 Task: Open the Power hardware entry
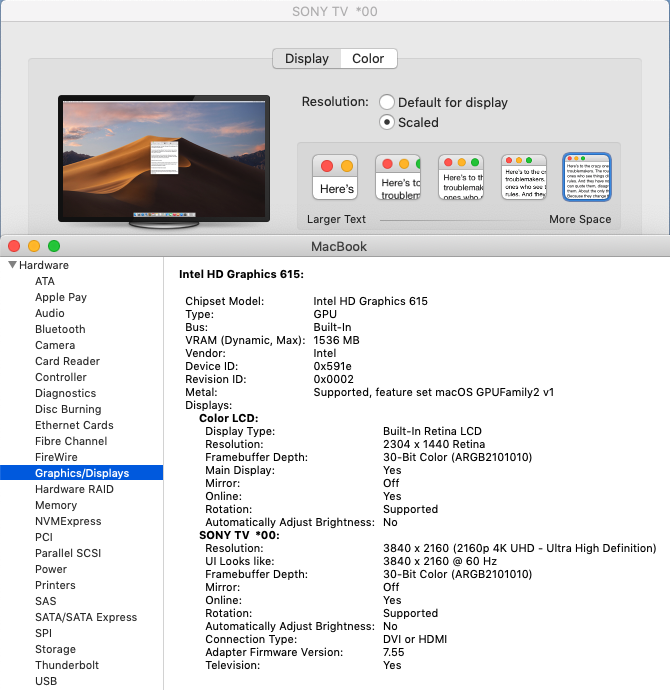pyautogui.click(x=51, y=569)
